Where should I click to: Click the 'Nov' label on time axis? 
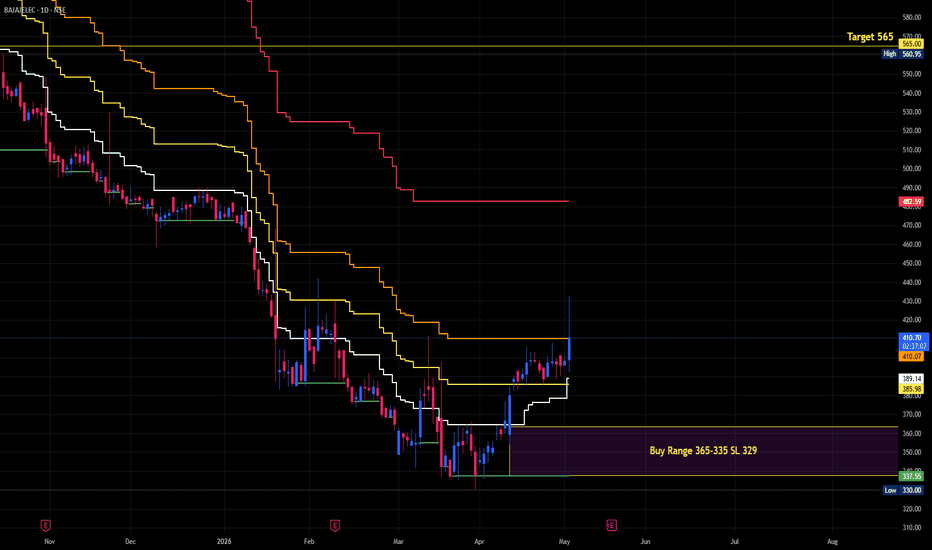point(50,542)
